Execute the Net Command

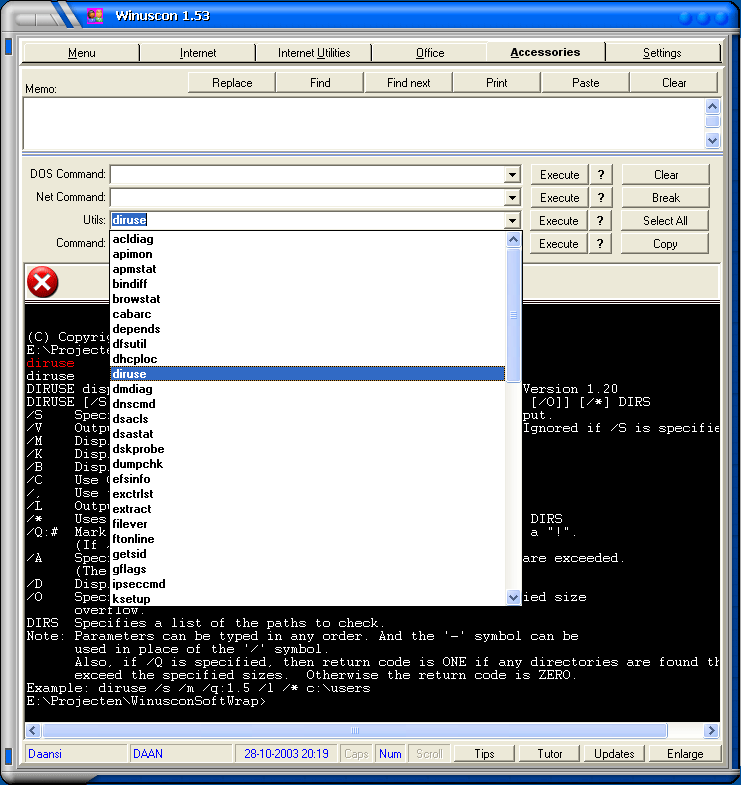559,198
